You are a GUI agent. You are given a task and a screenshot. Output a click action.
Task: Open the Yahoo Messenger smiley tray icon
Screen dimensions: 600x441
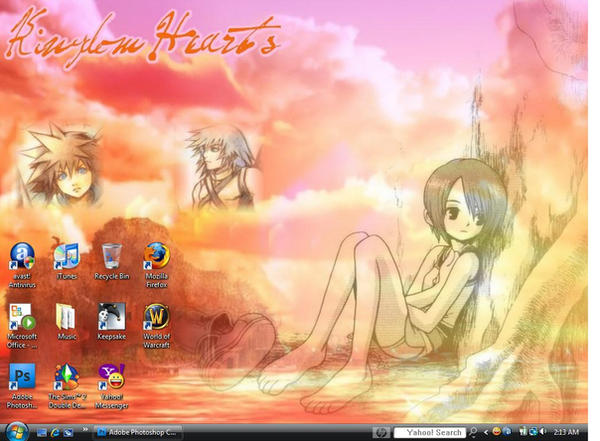[496, 432]
